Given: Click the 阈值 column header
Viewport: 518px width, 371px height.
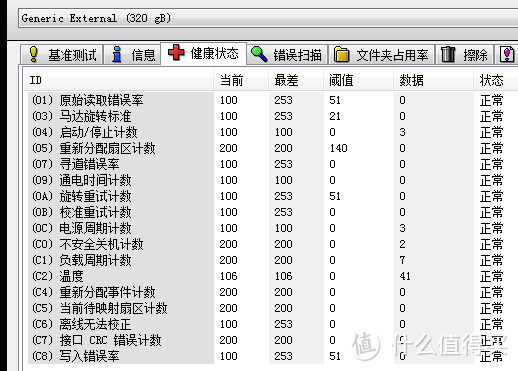Looking at the screenshot, I should point(358,80).
